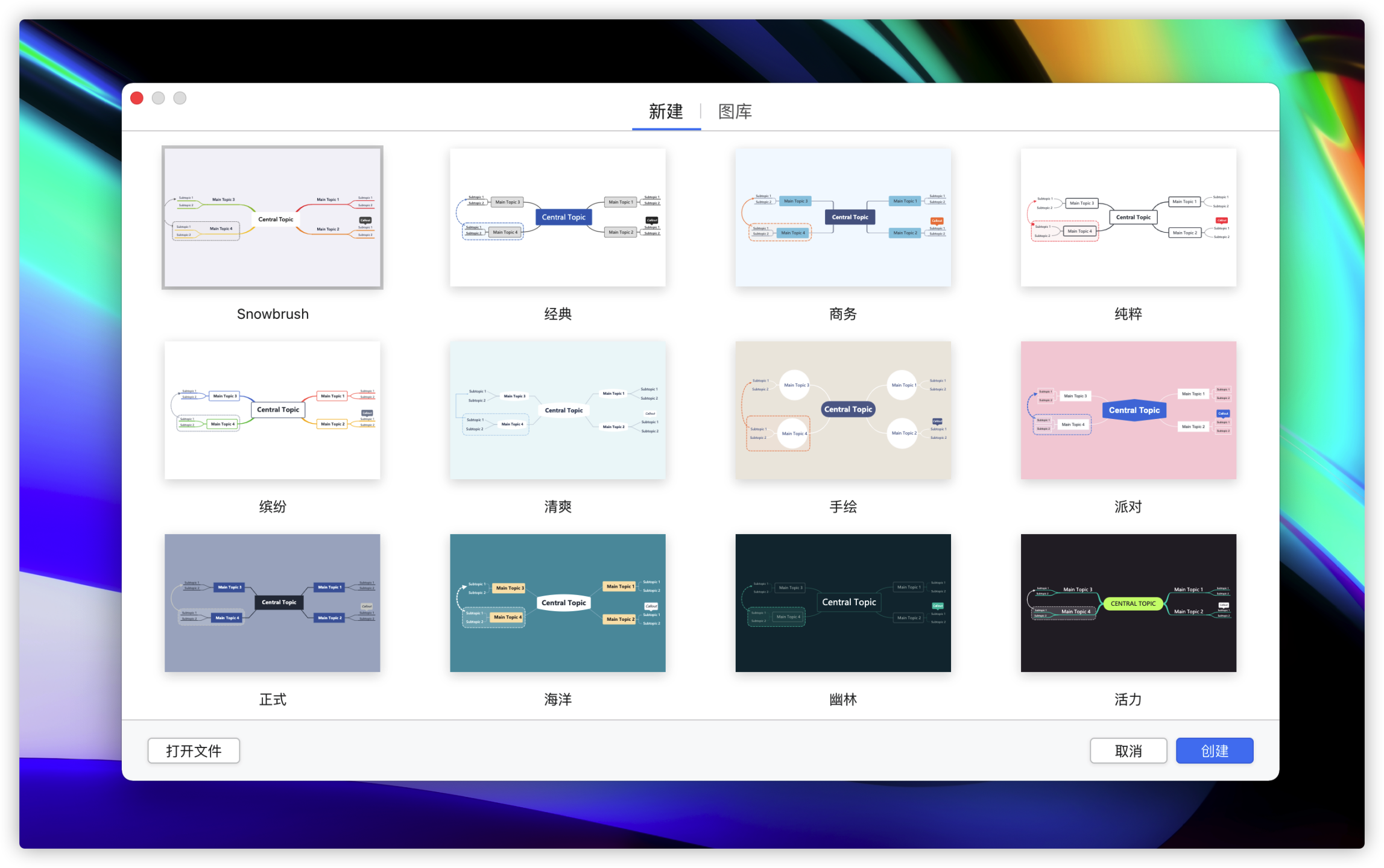This screenshot has height=868, width=1384.
Task: Pick the 手绘 hand-drawn theme thumbnail
Action: [x=842, y=410]
